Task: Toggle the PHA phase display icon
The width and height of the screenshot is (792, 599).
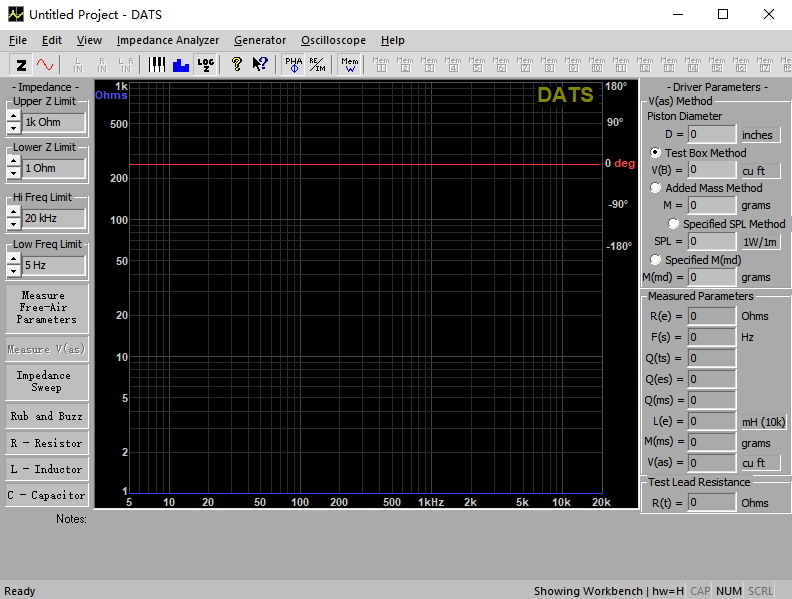Action: tap(293, 65)
